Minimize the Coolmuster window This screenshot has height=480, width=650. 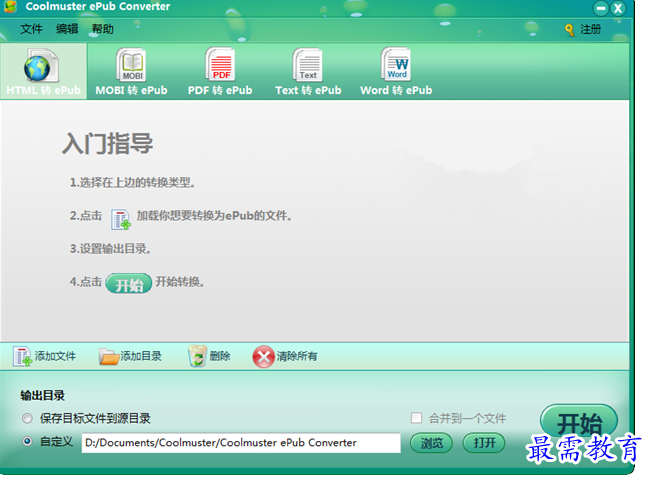click(x=601, y=8)
